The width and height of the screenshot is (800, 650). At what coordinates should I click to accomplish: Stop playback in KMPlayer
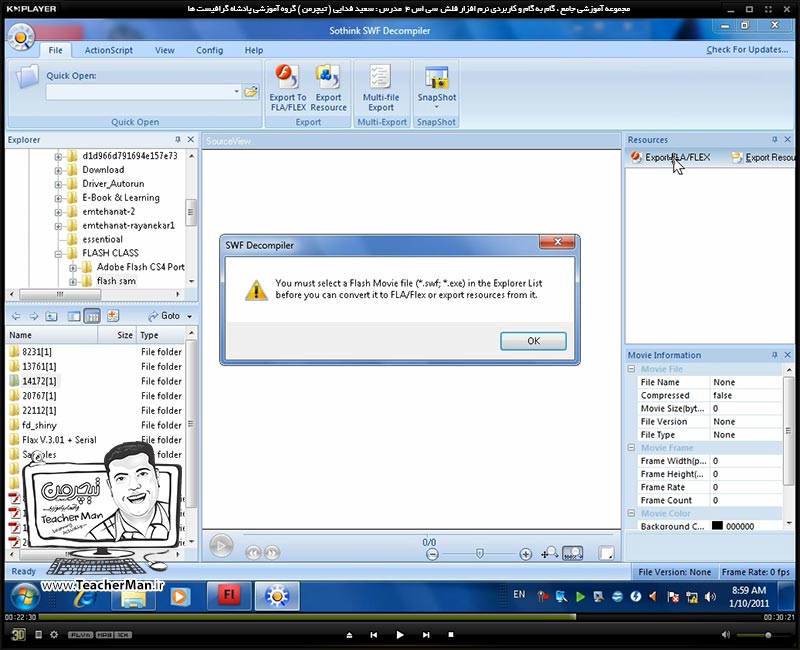click(x=451, y=635)
